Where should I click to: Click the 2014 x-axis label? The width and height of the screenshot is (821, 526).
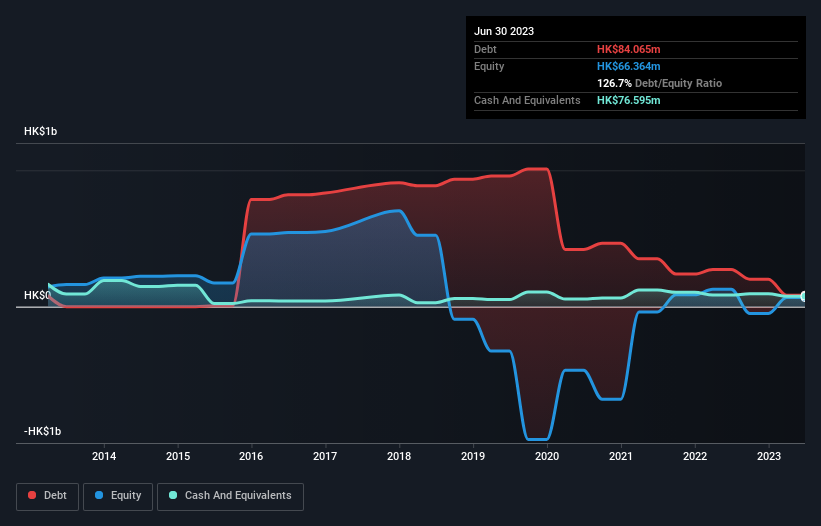(x=104, y=456)
